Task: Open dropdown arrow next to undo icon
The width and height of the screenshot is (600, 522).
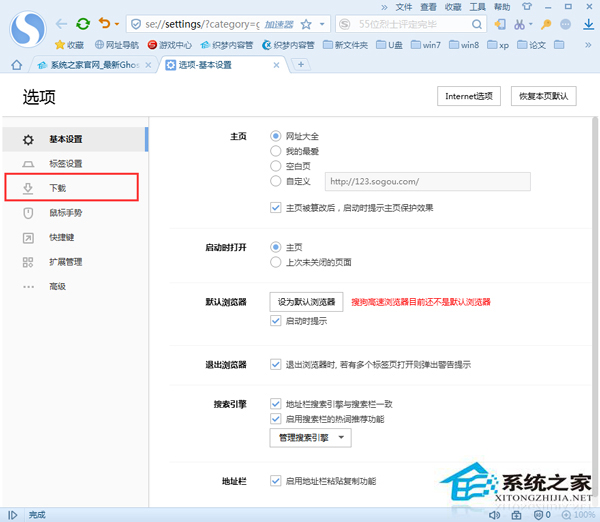Action: coord(116,23)
